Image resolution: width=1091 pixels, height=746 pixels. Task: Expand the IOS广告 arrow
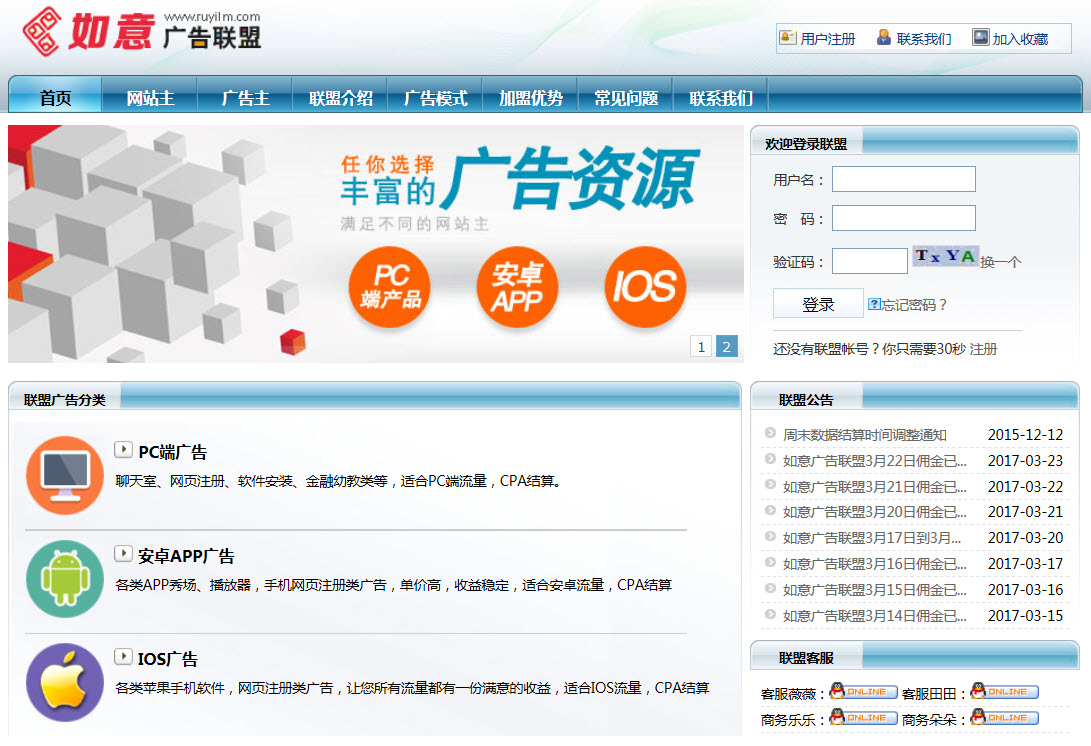point(123,657)
